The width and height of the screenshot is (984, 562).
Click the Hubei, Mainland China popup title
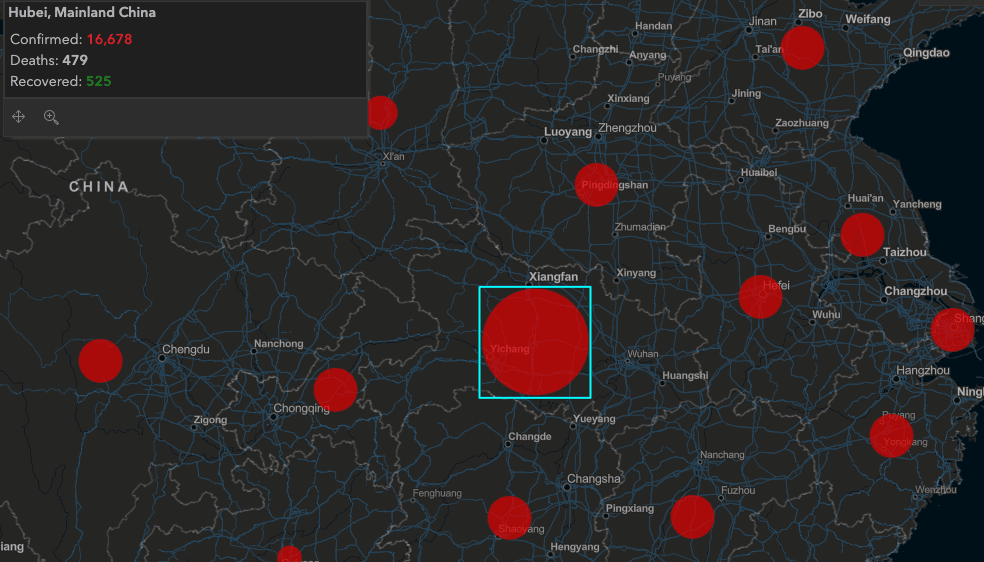pyautogui.click(x=82, y=13)
